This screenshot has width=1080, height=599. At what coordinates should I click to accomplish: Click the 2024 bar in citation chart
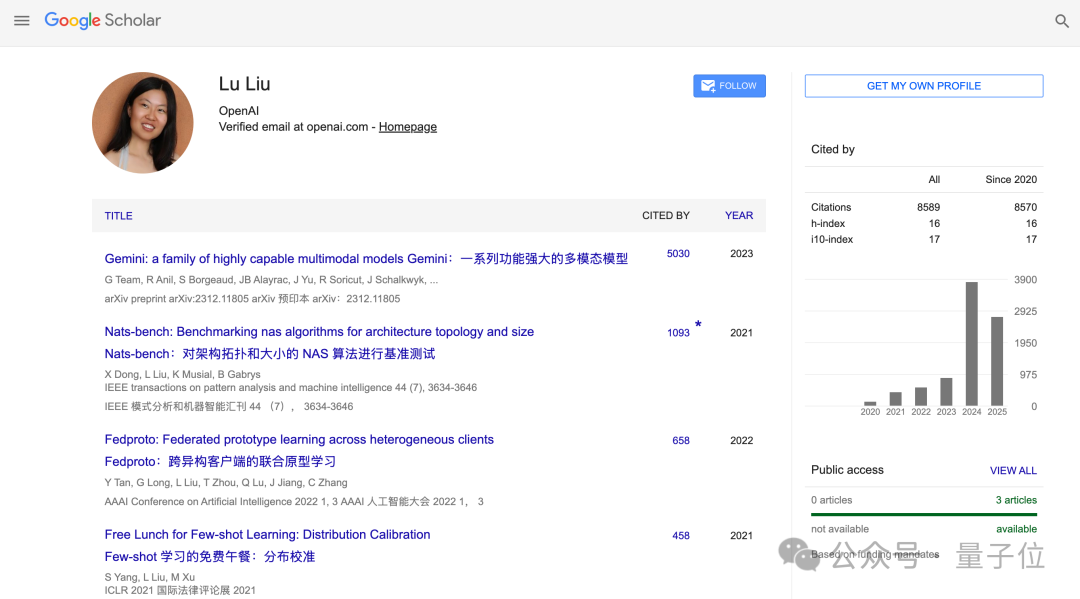click(x=971, y=344)
